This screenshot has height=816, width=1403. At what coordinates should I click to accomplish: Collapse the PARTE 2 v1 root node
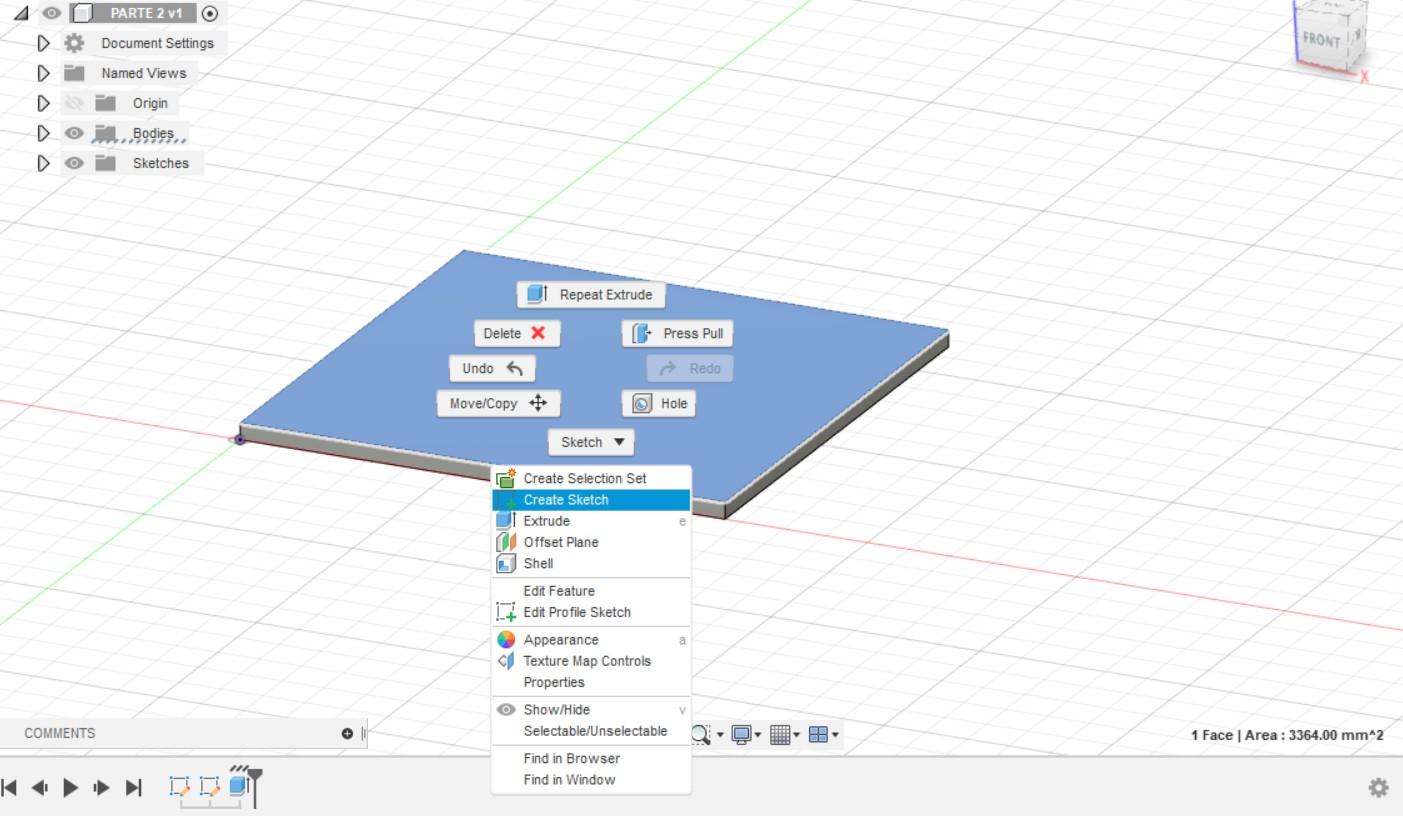(x=22, y=14)
